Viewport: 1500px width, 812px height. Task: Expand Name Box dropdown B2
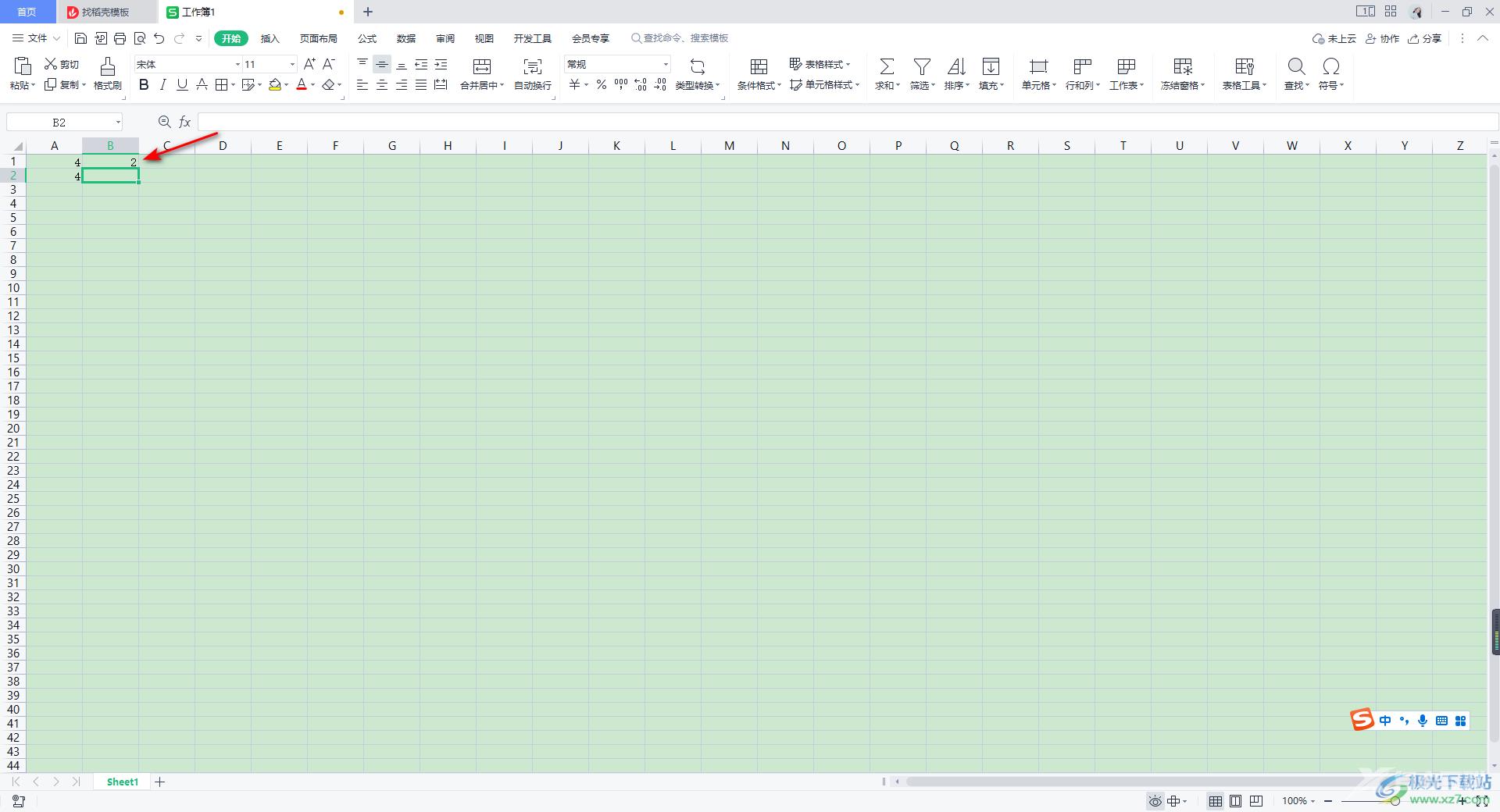coord(118,122)
